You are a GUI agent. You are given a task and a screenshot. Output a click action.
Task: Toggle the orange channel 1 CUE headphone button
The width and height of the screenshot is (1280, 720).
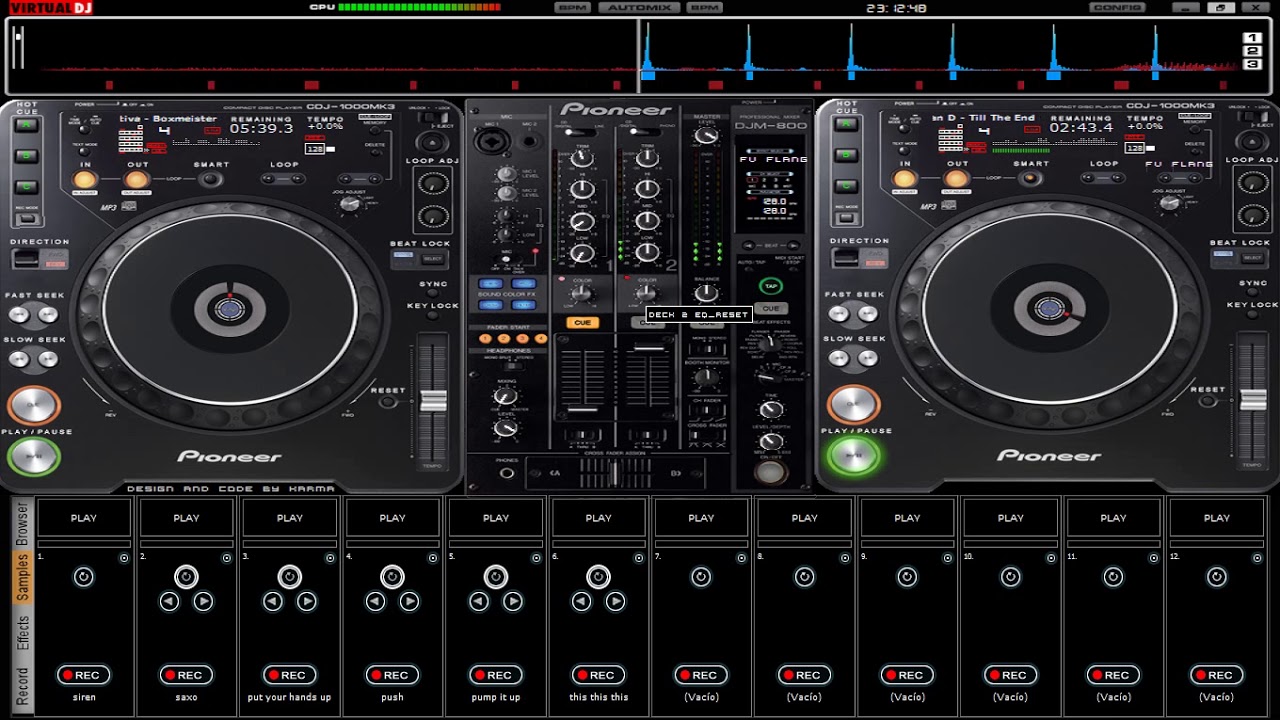[x=581, y=323]
